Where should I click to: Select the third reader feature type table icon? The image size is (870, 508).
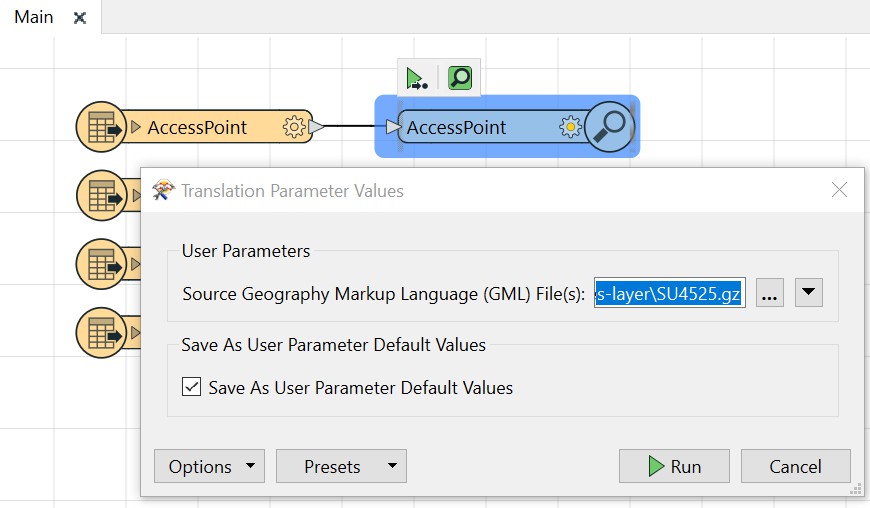(x=101, y=264)
